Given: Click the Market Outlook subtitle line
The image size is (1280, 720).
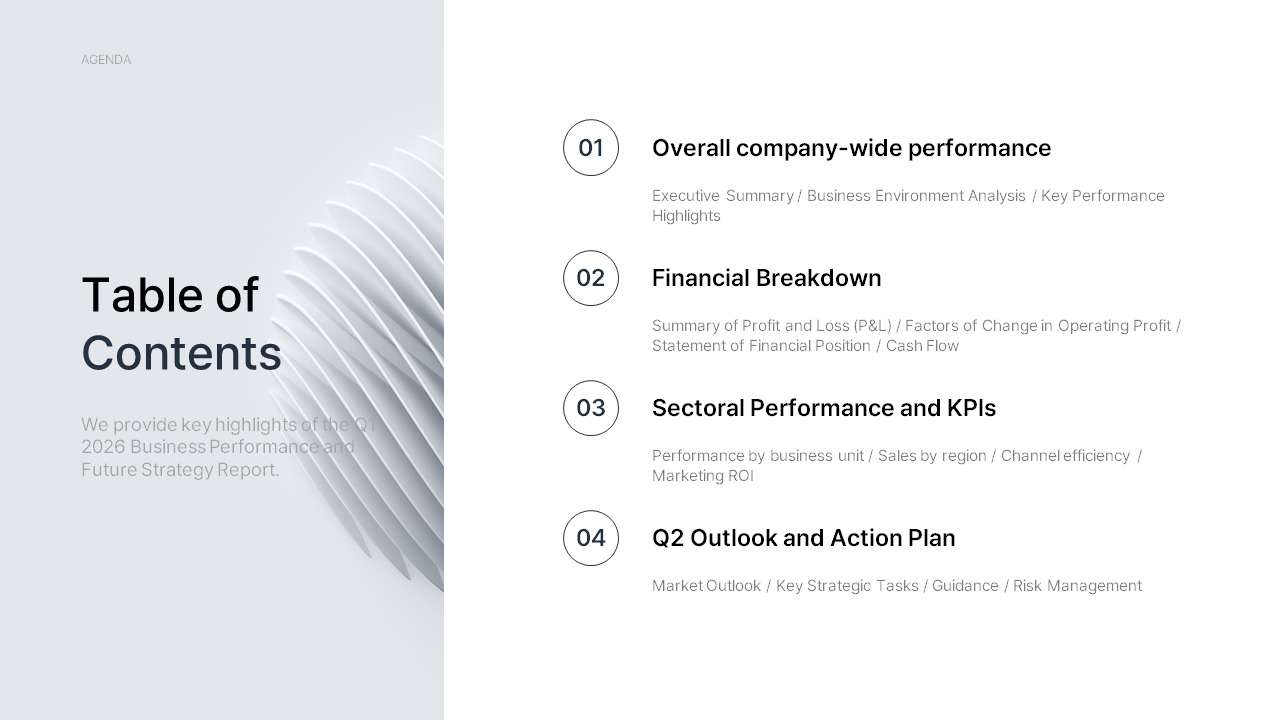Looking at the screenshot, I should (897, 586).
